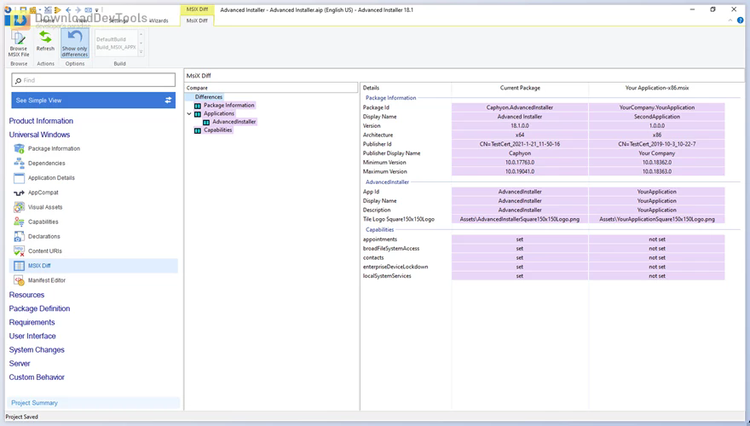Expand the Product Information section
Screen dimensions: 750x426
[41, 121]
